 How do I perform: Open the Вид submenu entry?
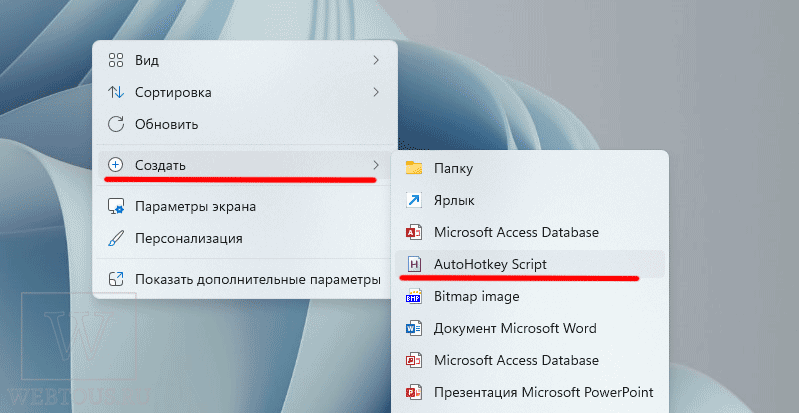[245, 60]
